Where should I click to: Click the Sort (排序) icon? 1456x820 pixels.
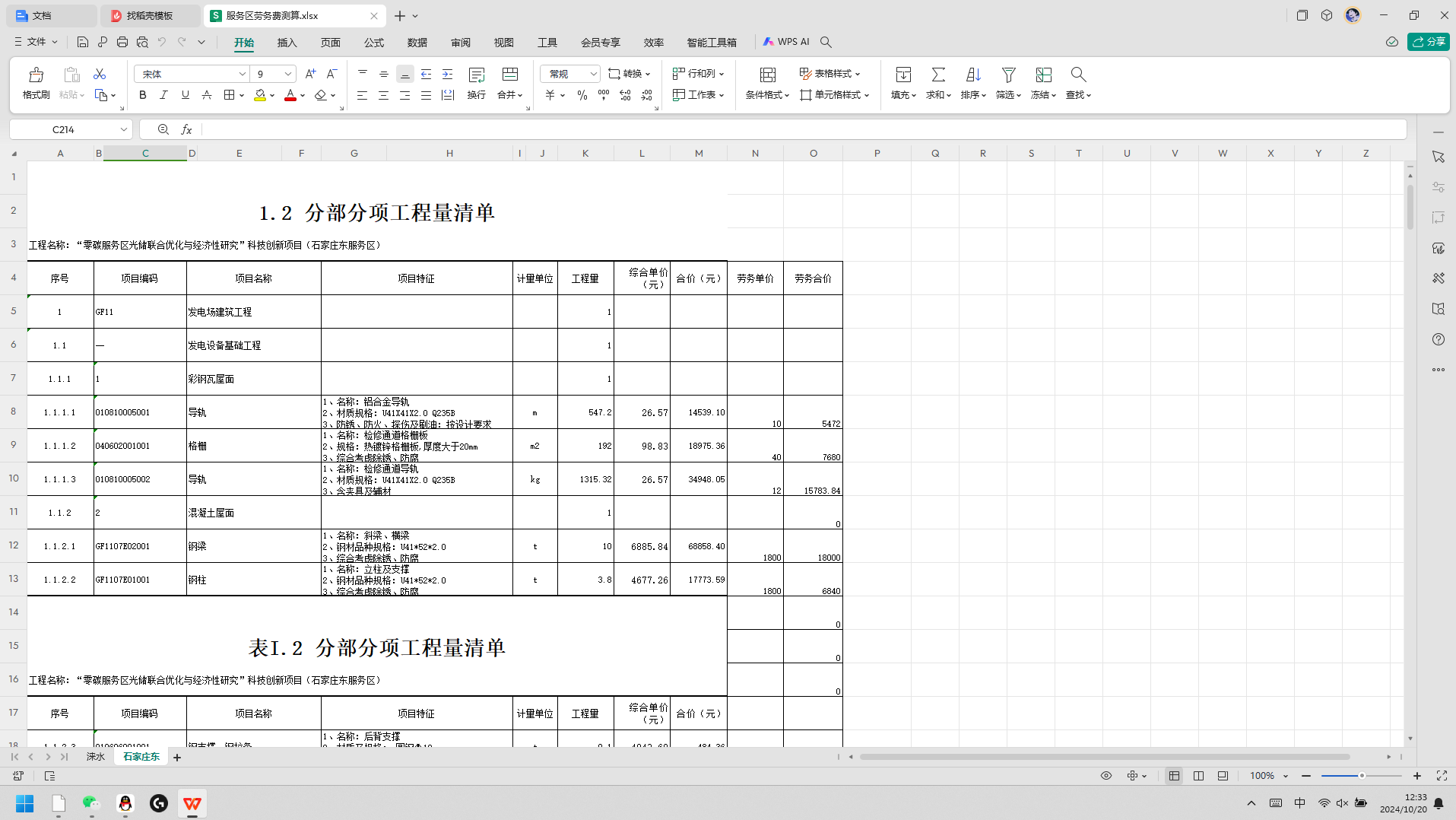[973, 75]
